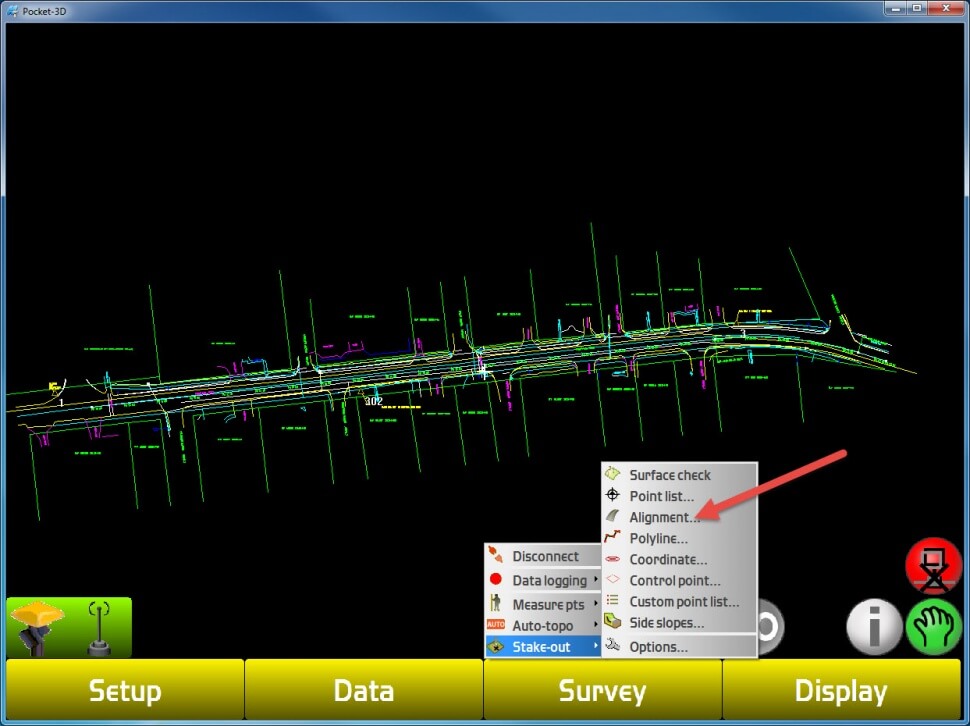Viewport: 970px width, 726px height.
Task: Select Alignment… from the submenu
Action: (664, 518)
